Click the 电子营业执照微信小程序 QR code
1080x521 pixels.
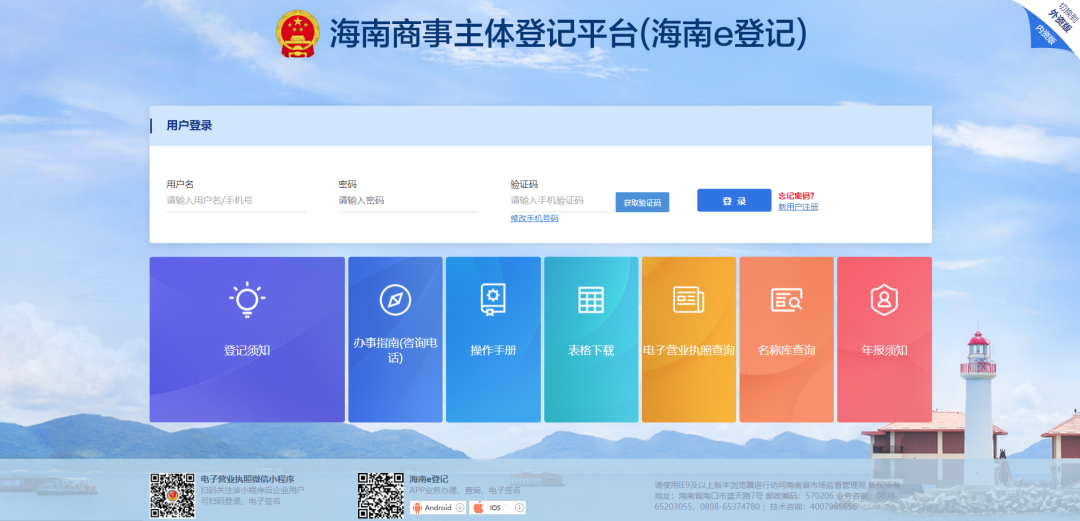(x=173, y=495)
